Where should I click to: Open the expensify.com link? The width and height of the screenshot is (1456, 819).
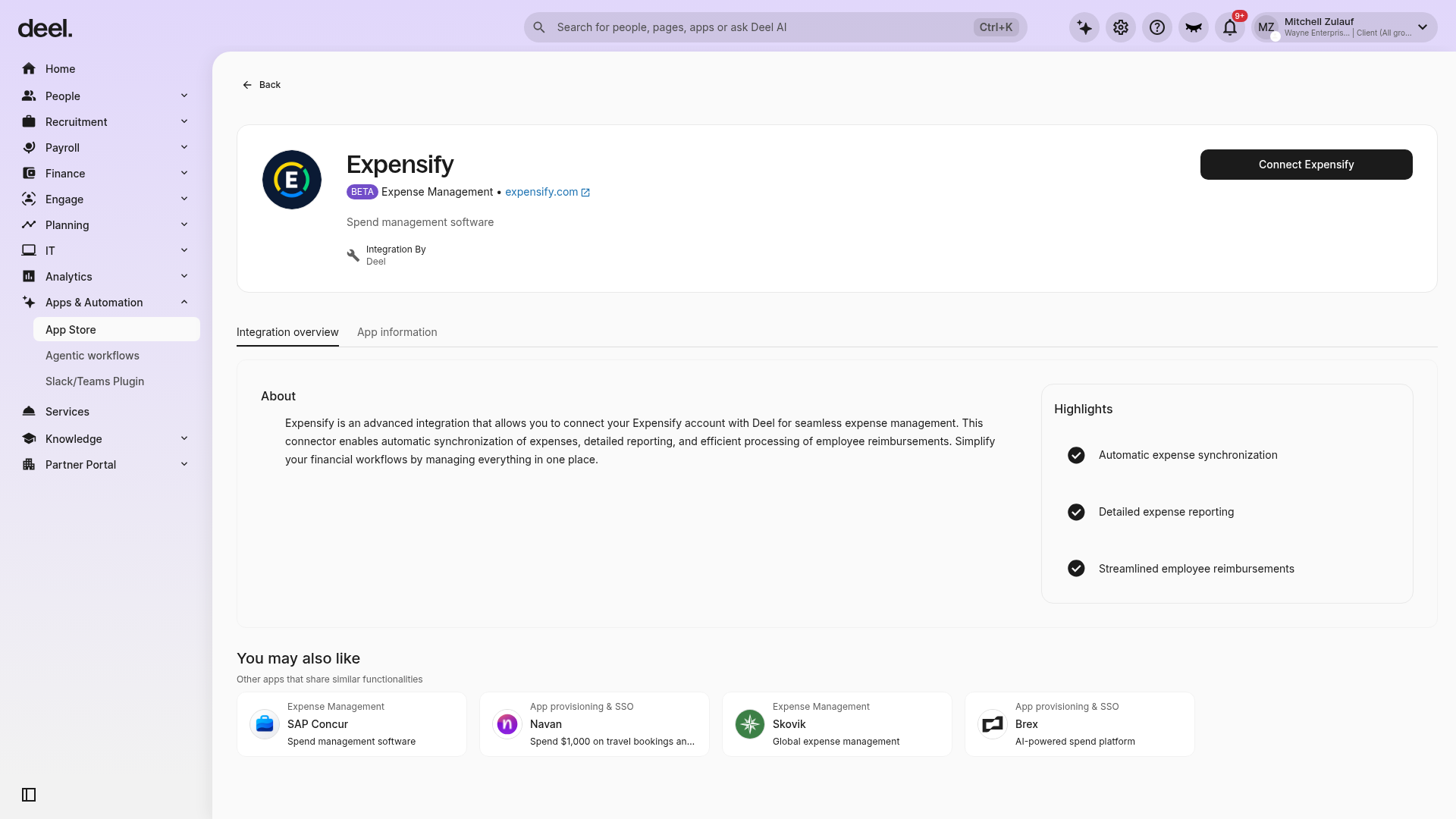[x=541, y=193]
